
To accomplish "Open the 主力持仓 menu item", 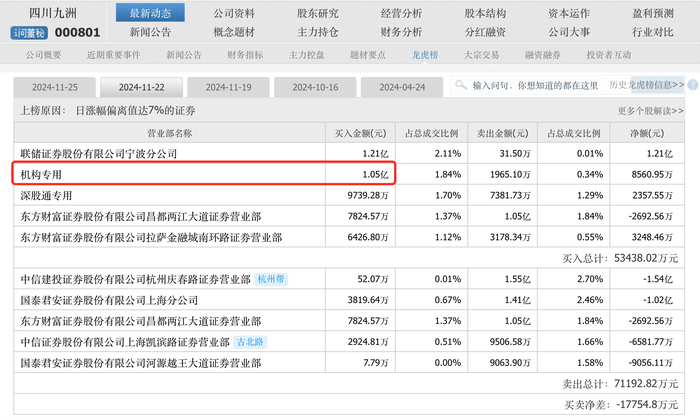I will 318,32.
